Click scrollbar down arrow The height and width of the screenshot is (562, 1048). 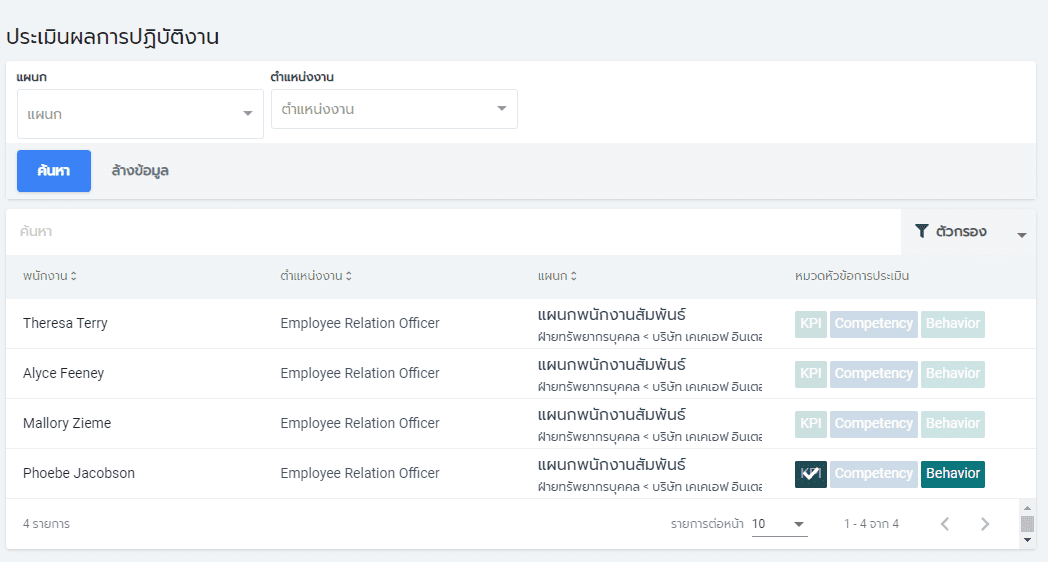click(1028, 540)
